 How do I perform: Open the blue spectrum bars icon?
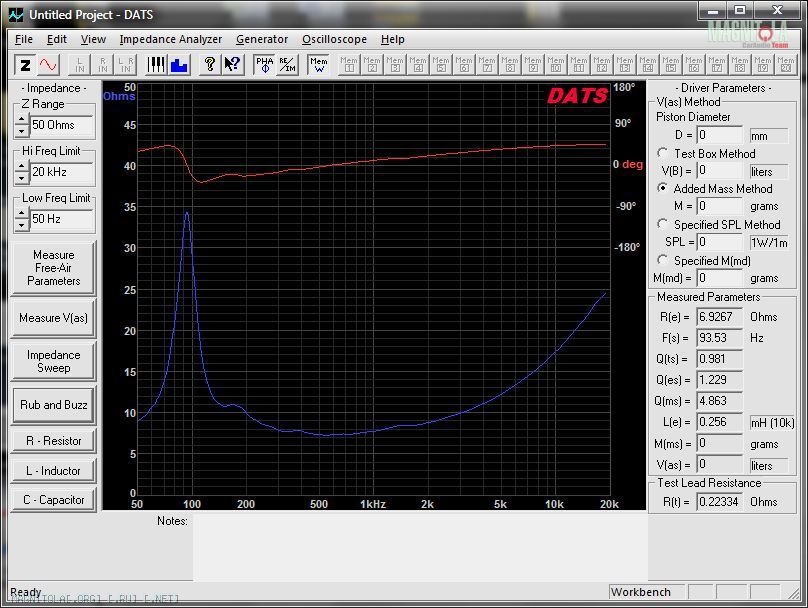pos(179,65)
